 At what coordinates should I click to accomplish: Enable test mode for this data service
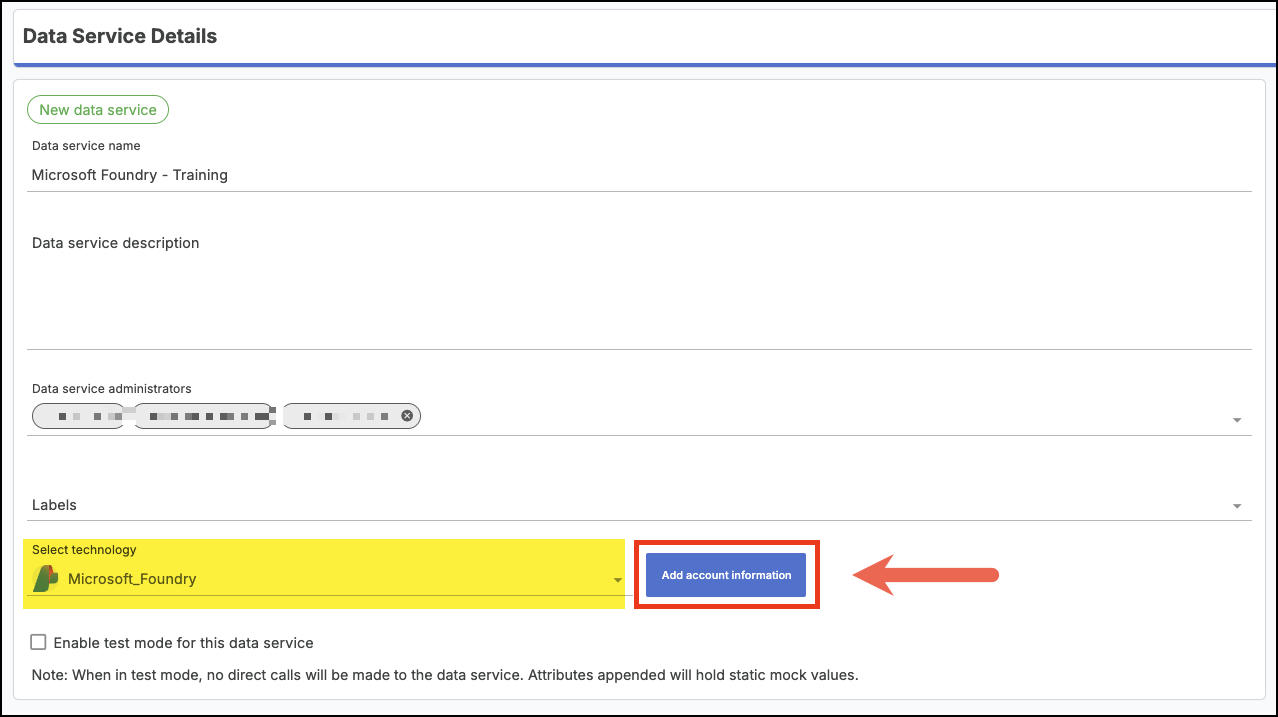38,642
